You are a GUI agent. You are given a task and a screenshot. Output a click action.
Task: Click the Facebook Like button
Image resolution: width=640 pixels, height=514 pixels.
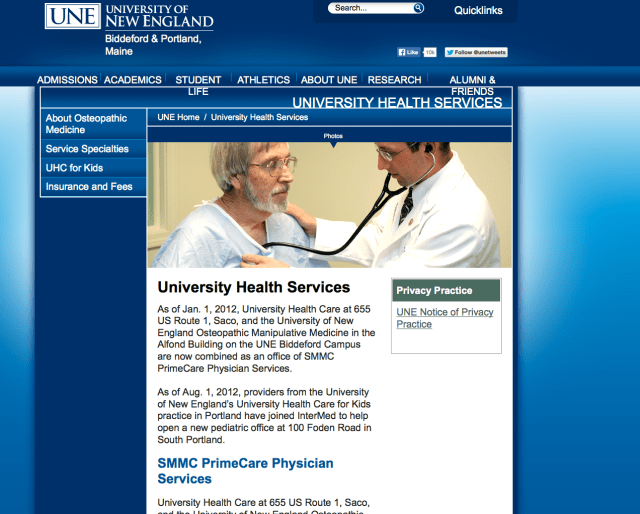410,52
